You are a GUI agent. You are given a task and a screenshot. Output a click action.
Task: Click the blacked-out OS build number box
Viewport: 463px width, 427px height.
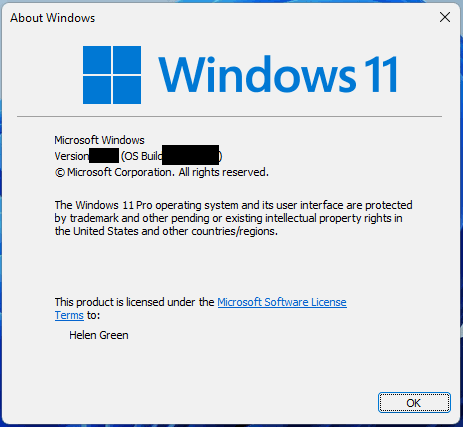pos(191,155)
